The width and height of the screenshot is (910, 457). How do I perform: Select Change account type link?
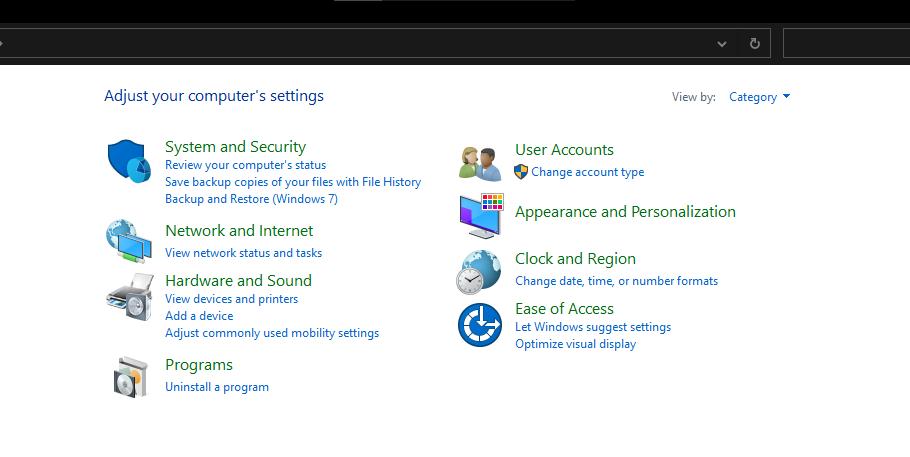click(587, 172)
